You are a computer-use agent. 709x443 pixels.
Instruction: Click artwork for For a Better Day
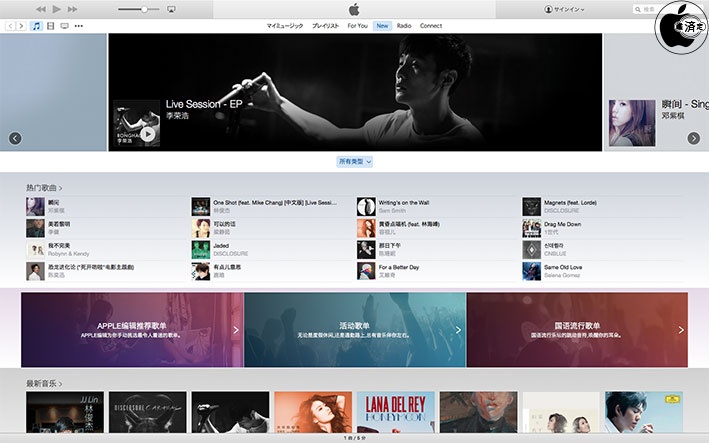366,271
